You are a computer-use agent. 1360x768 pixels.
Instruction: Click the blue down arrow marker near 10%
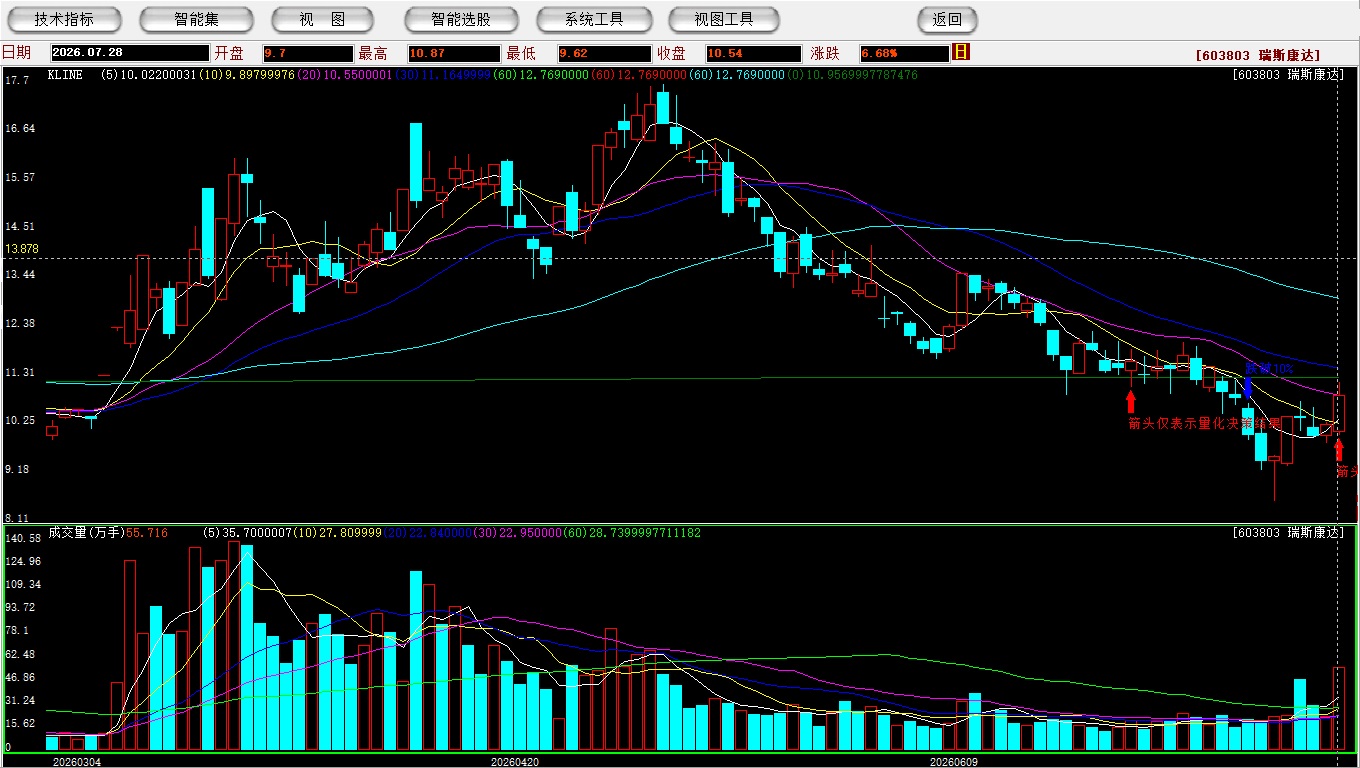click(1248, 388)
